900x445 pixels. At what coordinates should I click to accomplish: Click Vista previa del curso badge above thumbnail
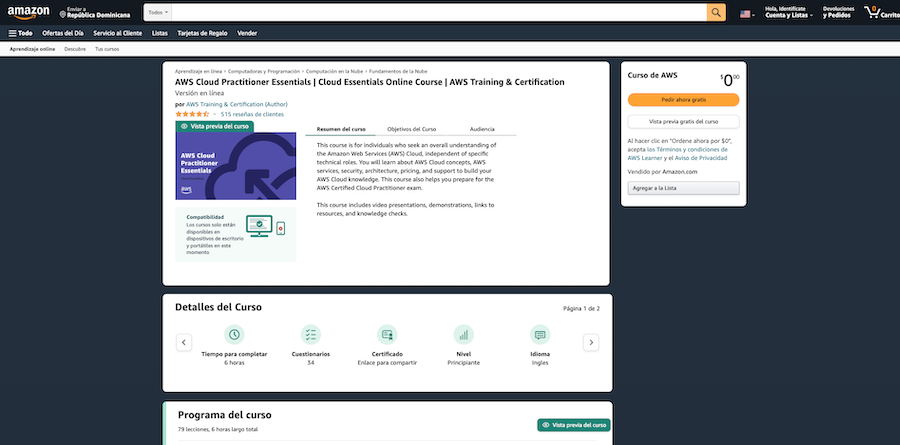click(214, 126)
